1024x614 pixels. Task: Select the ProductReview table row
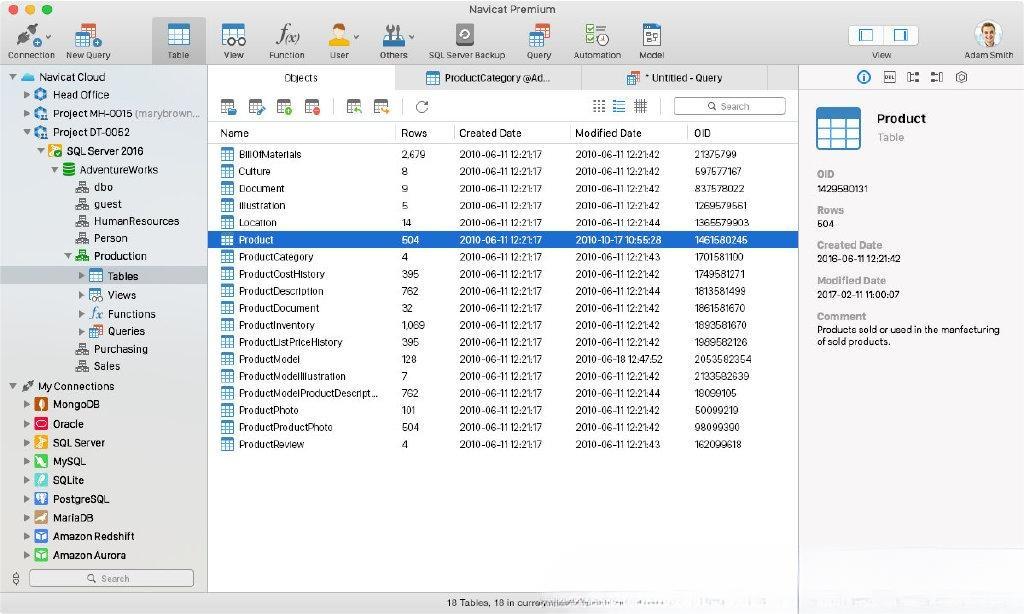[503, 445]
